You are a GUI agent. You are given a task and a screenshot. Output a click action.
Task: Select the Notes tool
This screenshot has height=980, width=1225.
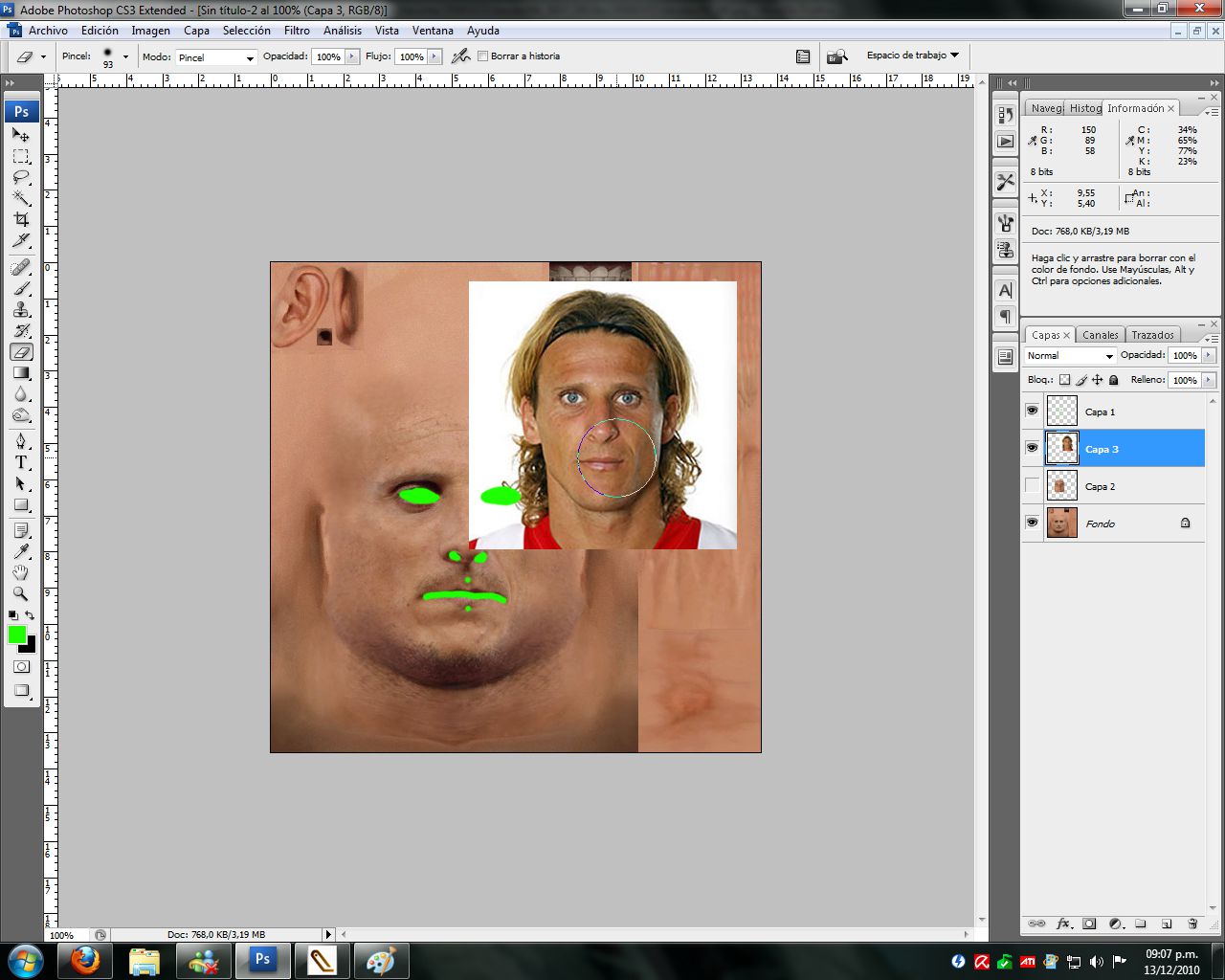(21, 530)
